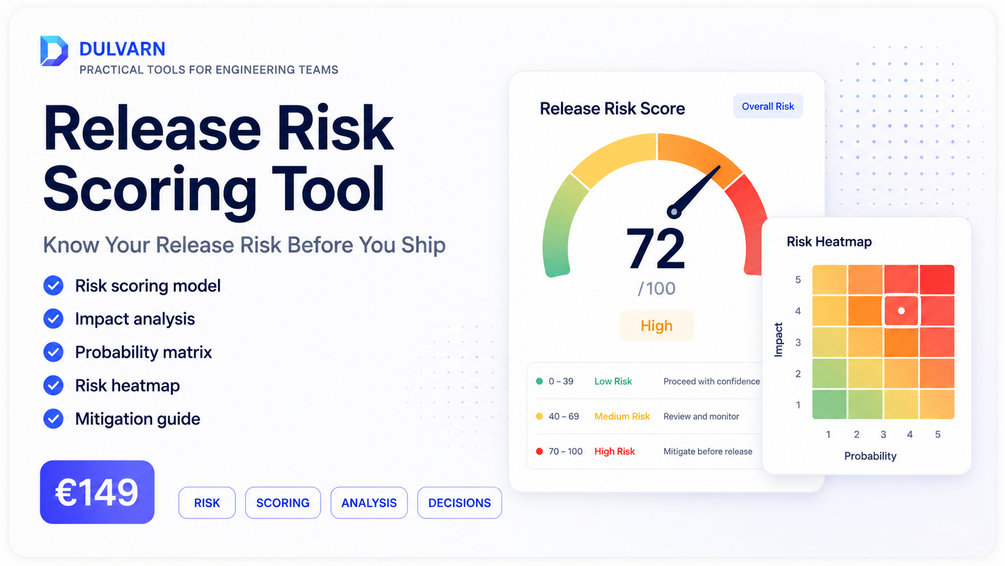Click the Risk scoring model text

point(147,286)
